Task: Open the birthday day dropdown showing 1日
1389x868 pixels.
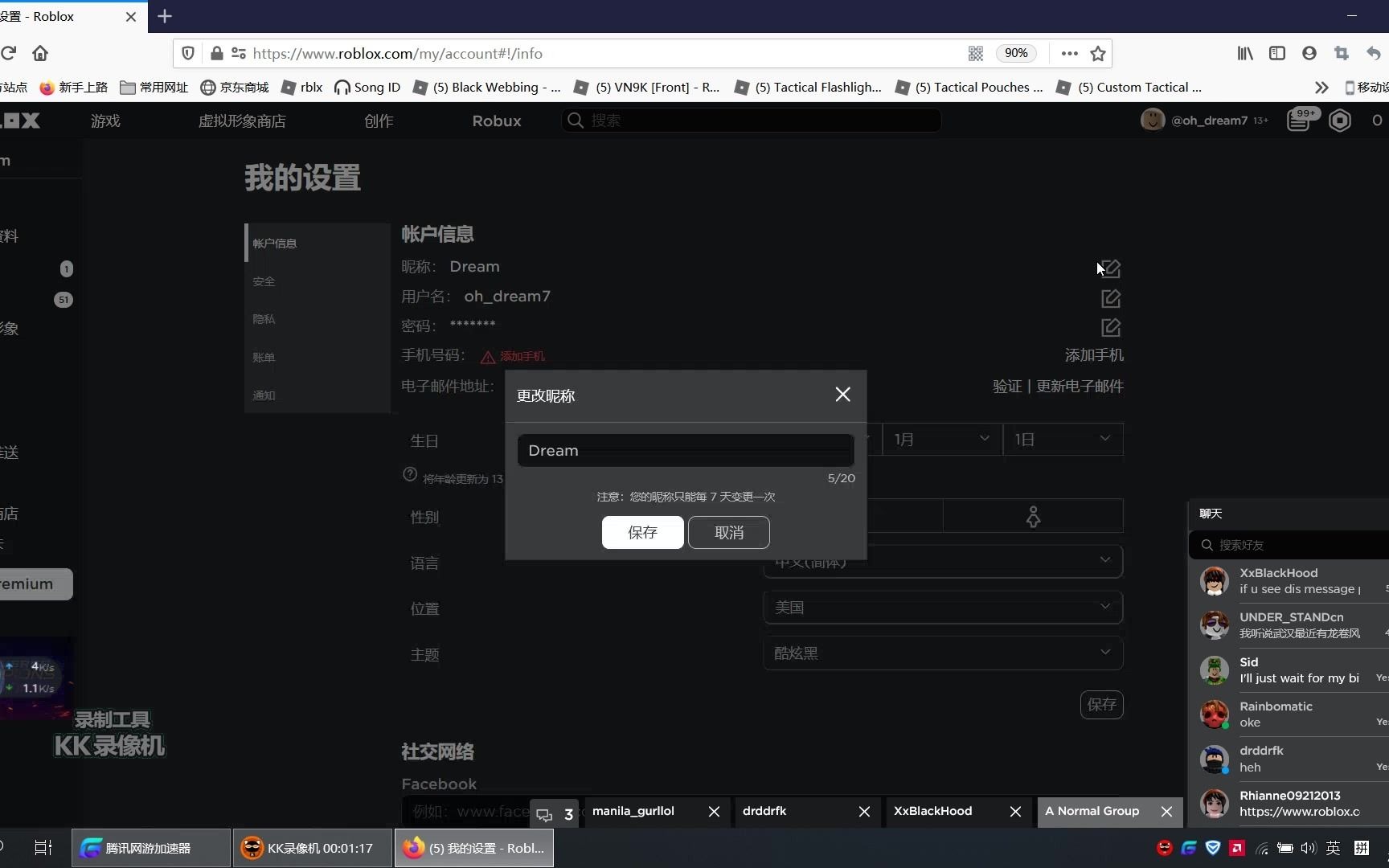Action: pos(1063,440)
